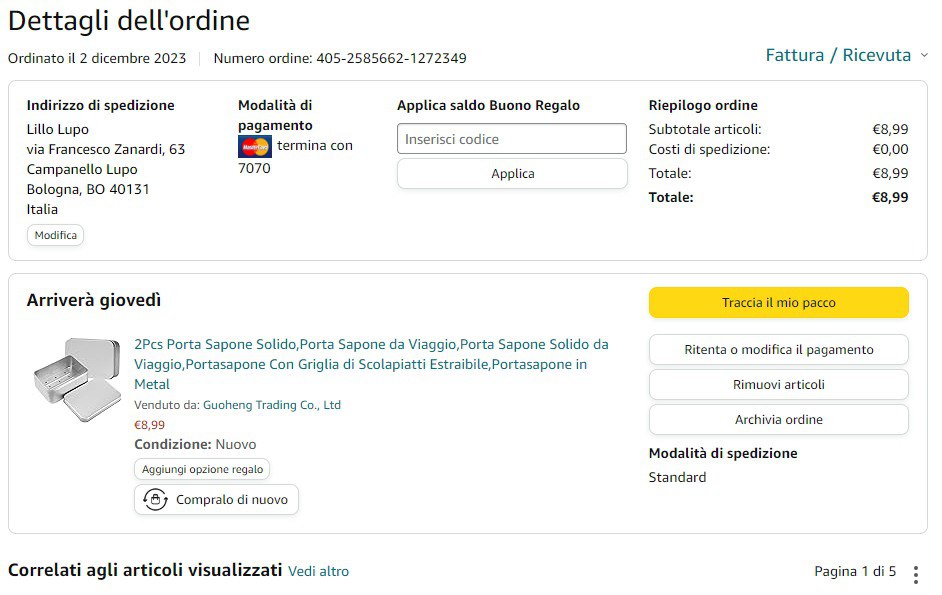Click the red €8,99 item price
The width and height of the screenshot is (942, 595).
[150, 425]
